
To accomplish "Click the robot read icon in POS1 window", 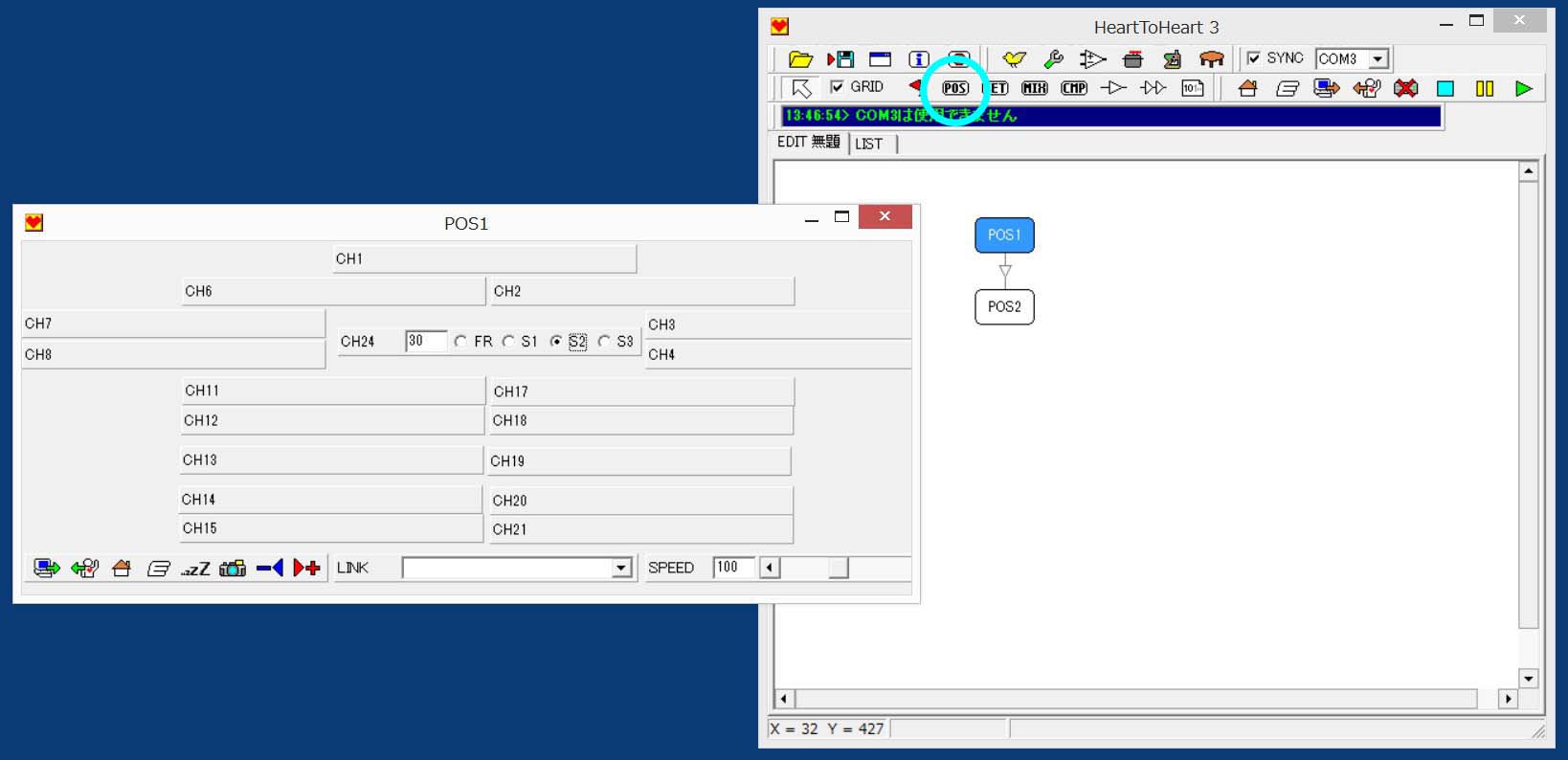I will [84, 569].
